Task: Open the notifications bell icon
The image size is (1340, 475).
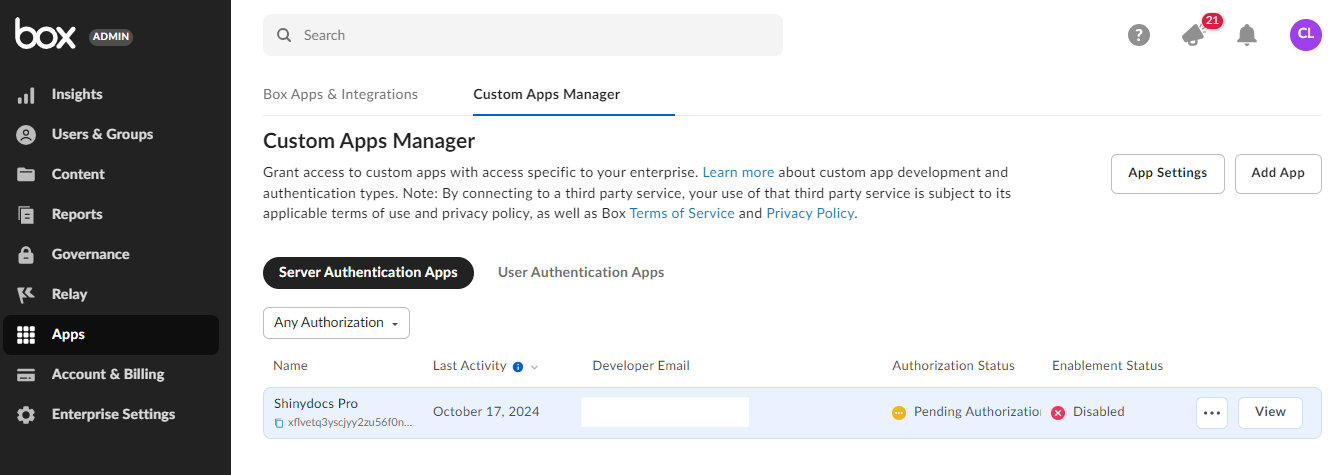Action: pyautogui.click(x=1246, y=35)
